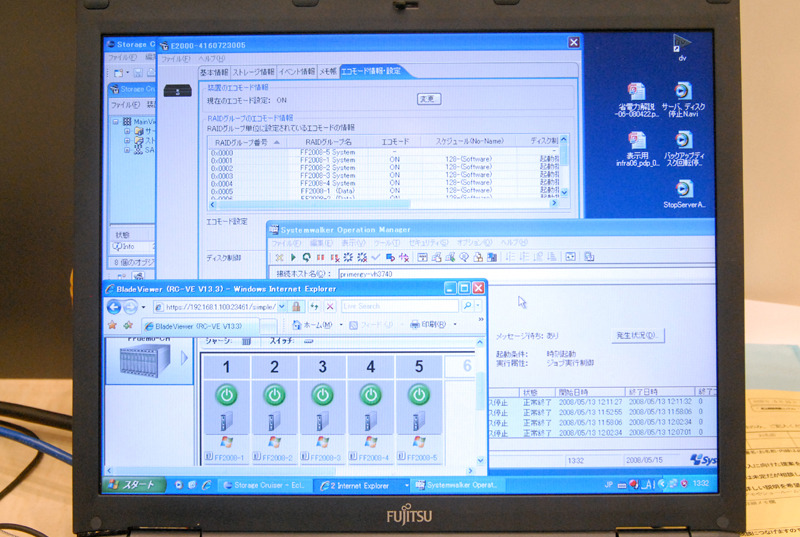Click Add to Favorites icon in IE
Screen dimensions: 800x537
[x=128, y=325]
